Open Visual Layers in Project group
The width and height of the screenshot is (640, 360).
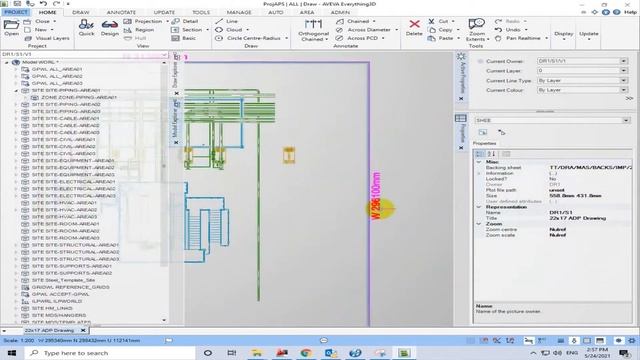point(47,38)
